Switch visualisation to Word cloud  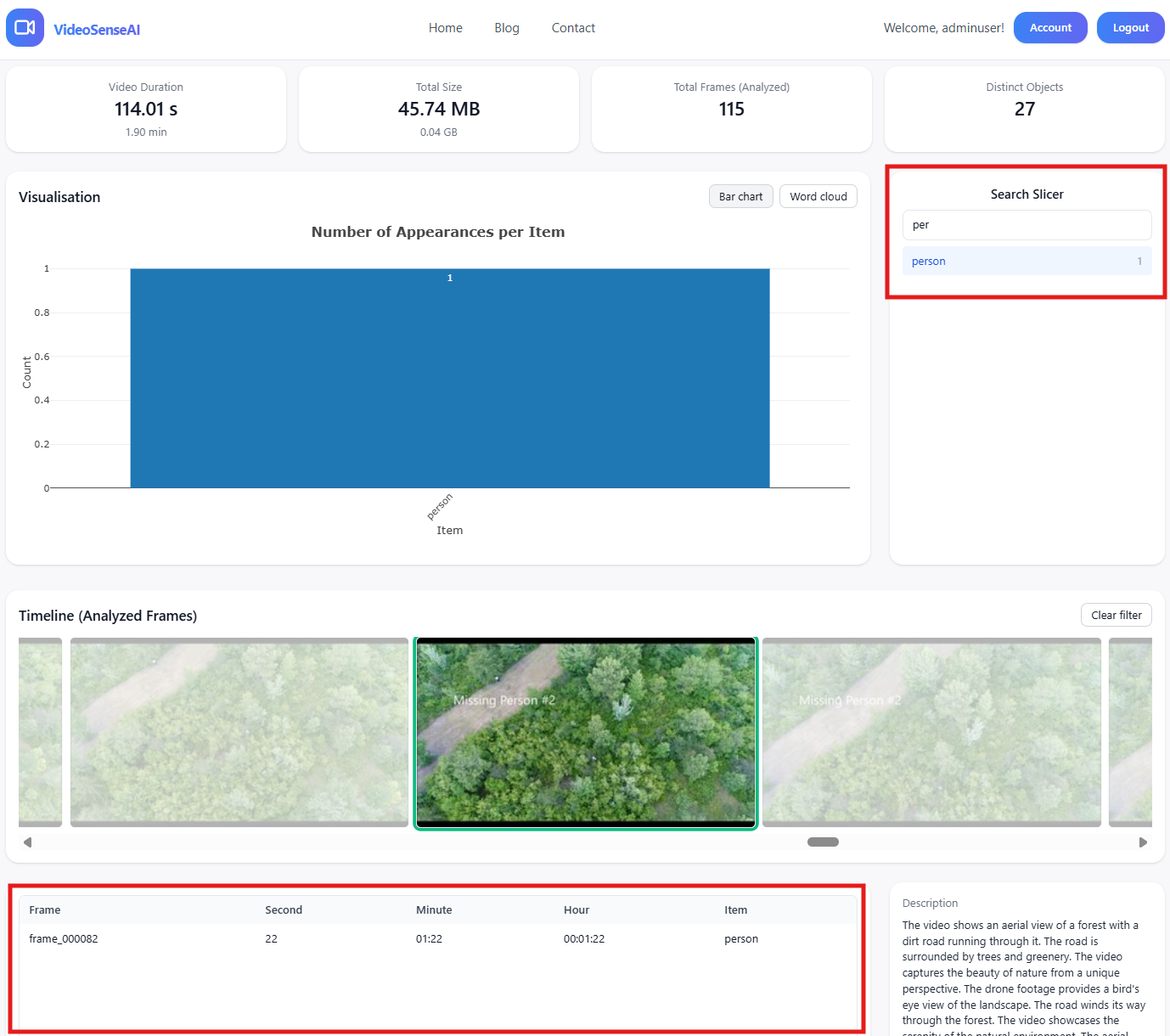pyautogui.click(x=818, y=196)
